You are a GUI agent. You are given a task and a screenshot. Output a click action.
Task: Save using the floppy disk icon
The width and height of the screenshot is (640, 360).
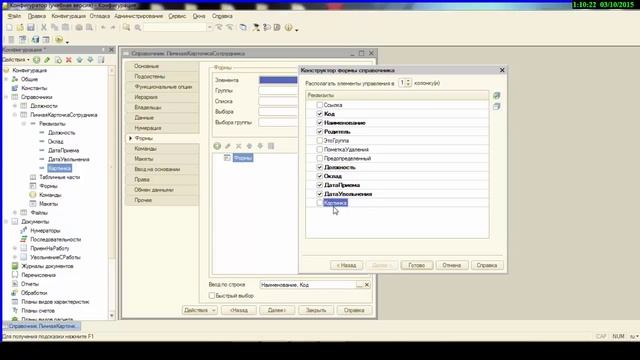(31, 27)
